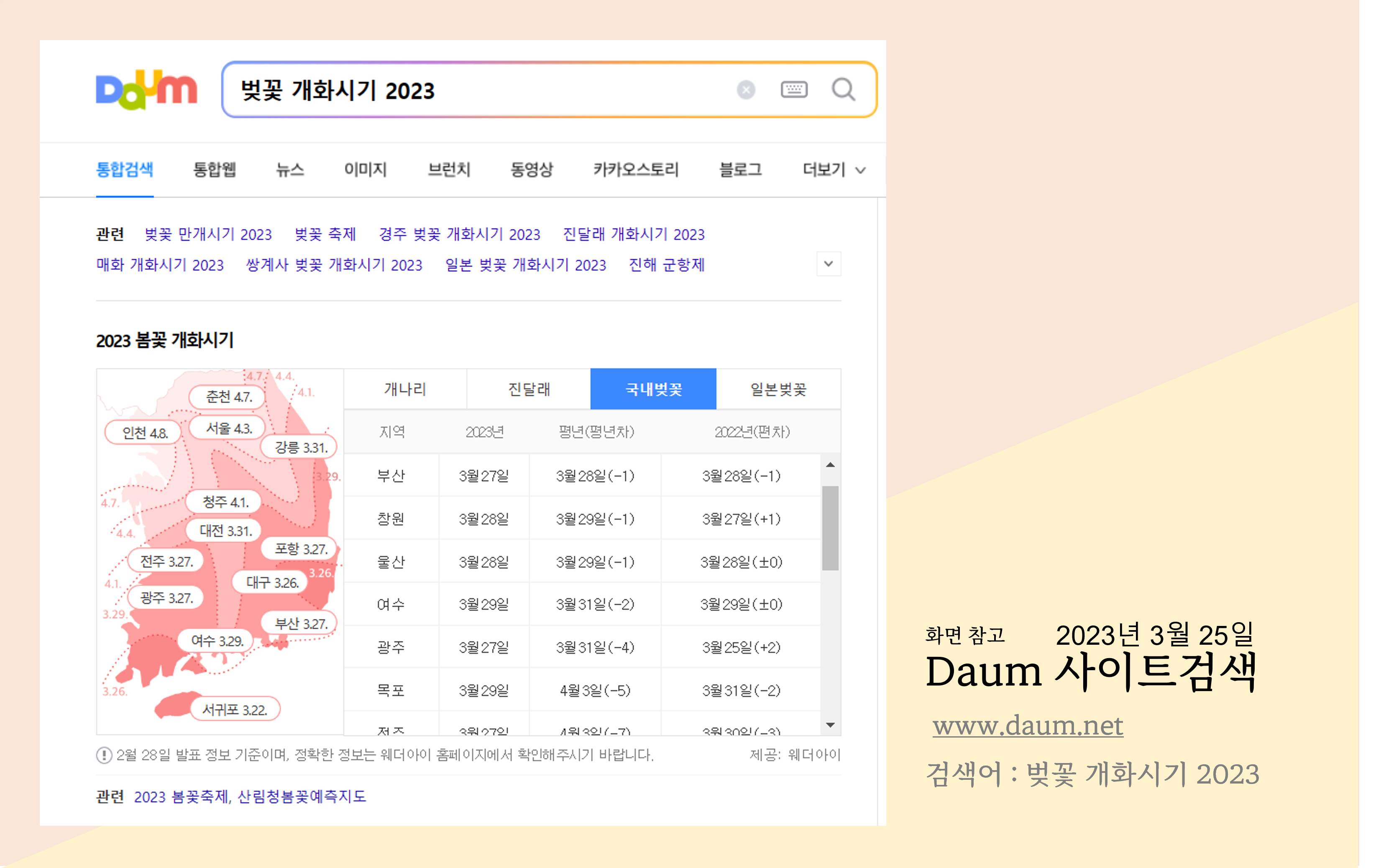The height and width of the screenshot is (868, 1399).
Task: Click related link 벚꽃 축제
Action: 325,234
